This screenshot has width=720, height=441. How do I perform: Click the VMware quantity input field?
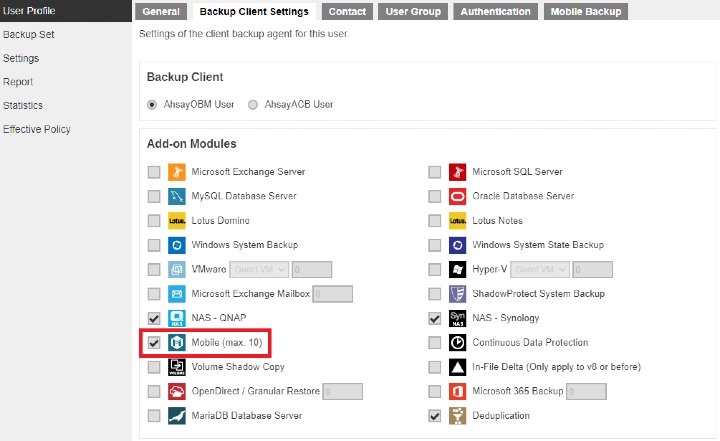click(312, 269)
